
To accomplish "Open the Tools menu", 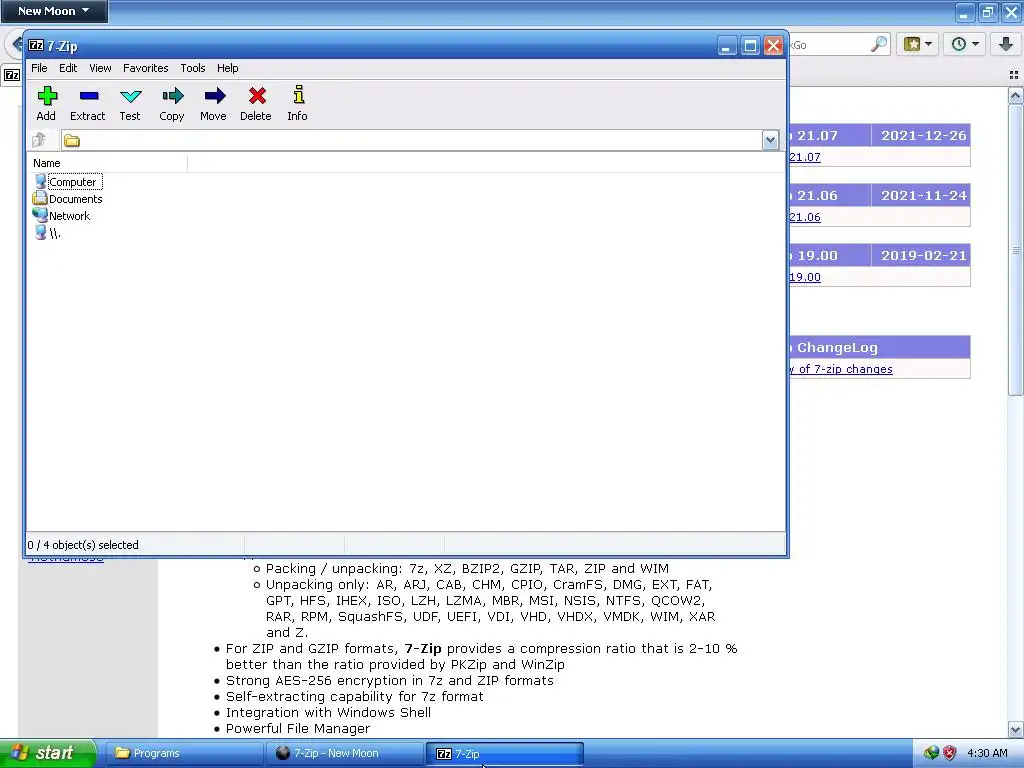I will click(x=193, y=68).
